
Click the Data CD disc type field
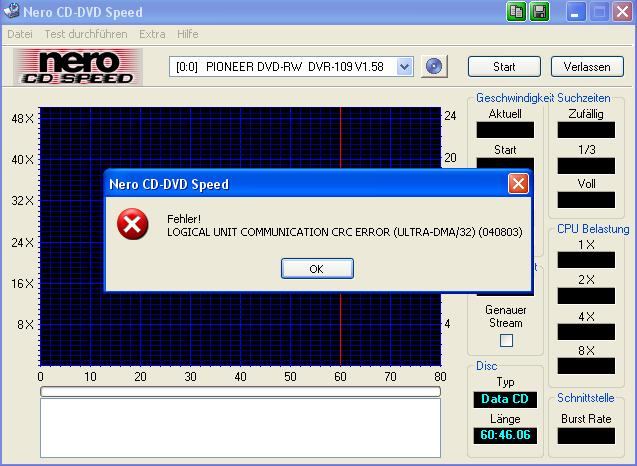click(505, 399)
